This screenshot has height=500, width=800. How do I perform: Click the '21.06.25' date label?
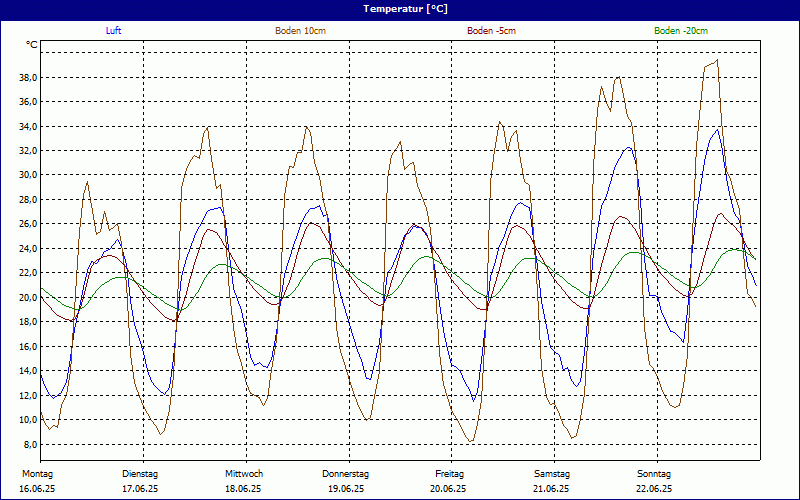pos(551,489)
